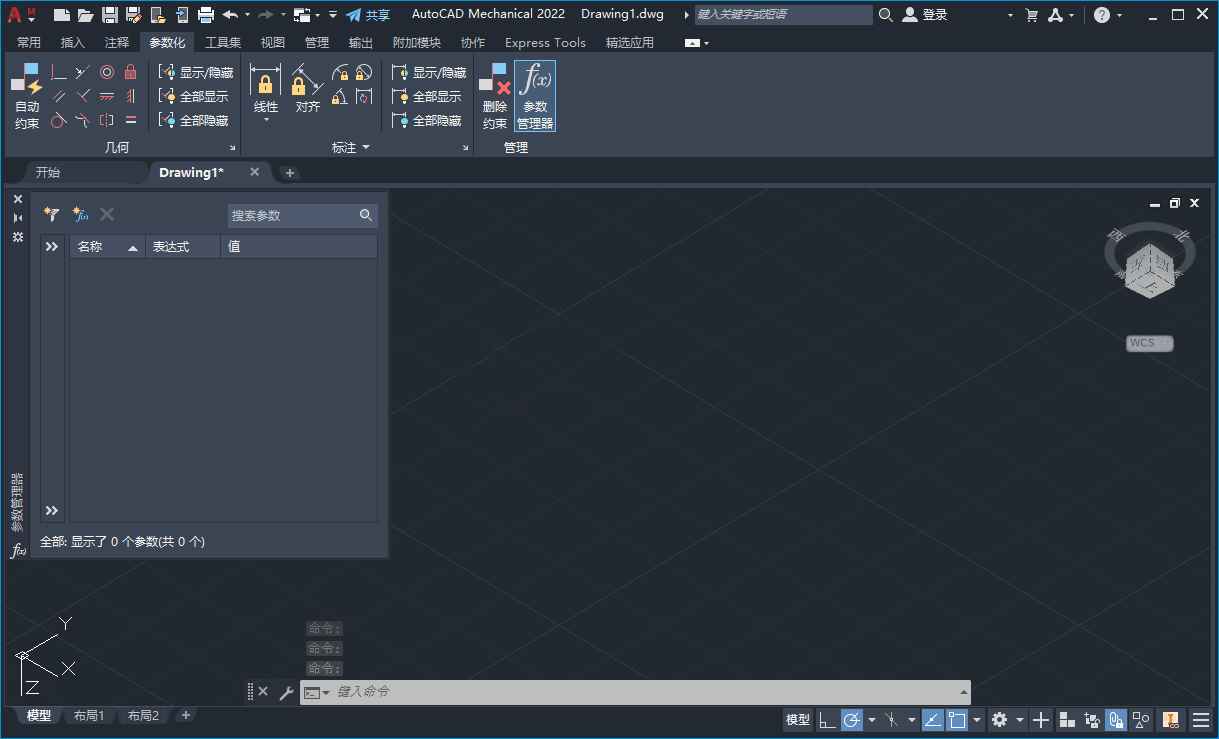This screenshot has height=739, width=1219.
Task: Open the WCS coordinate system dropdown
Action: tap(1150, 343)
